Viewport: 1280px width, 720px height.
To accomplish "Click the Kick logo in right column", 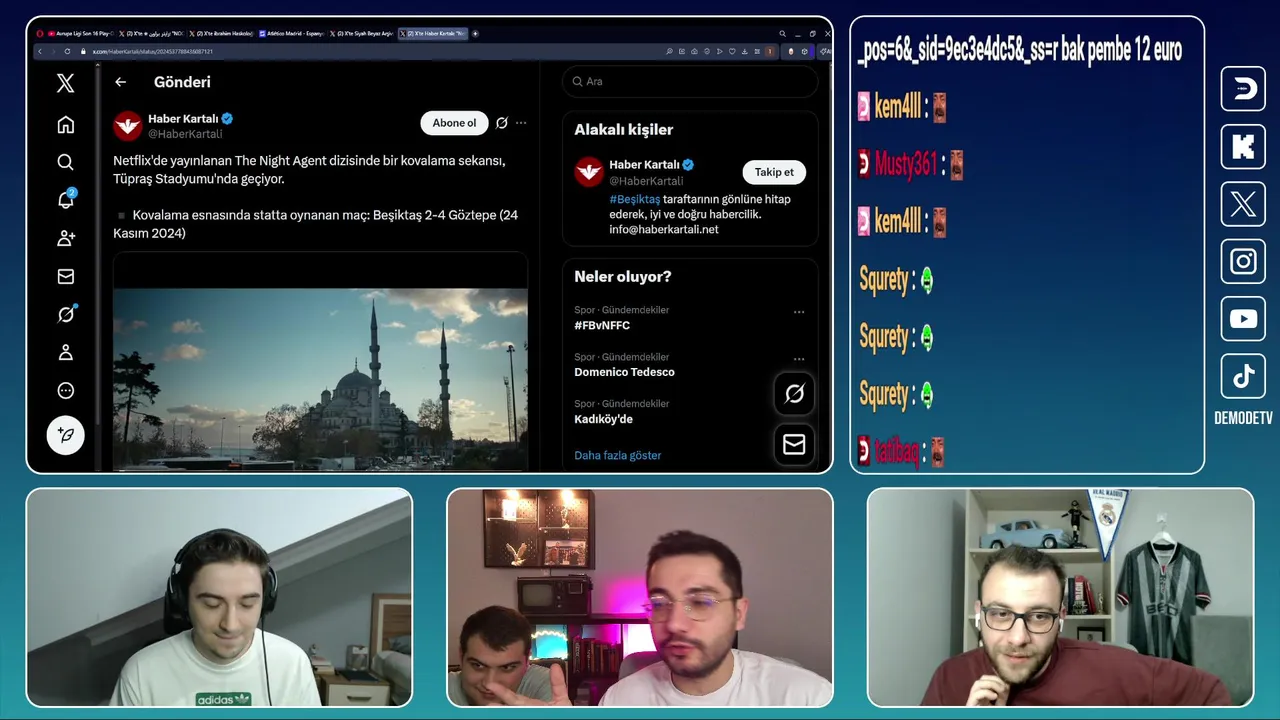I will 1243,147.
